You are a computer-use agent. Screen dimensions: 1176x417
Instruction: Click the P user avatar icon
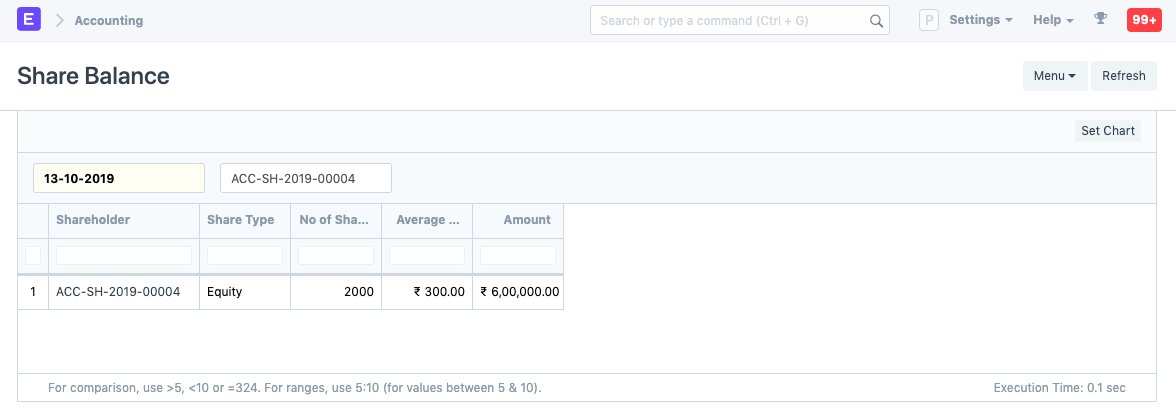point(929,20)
